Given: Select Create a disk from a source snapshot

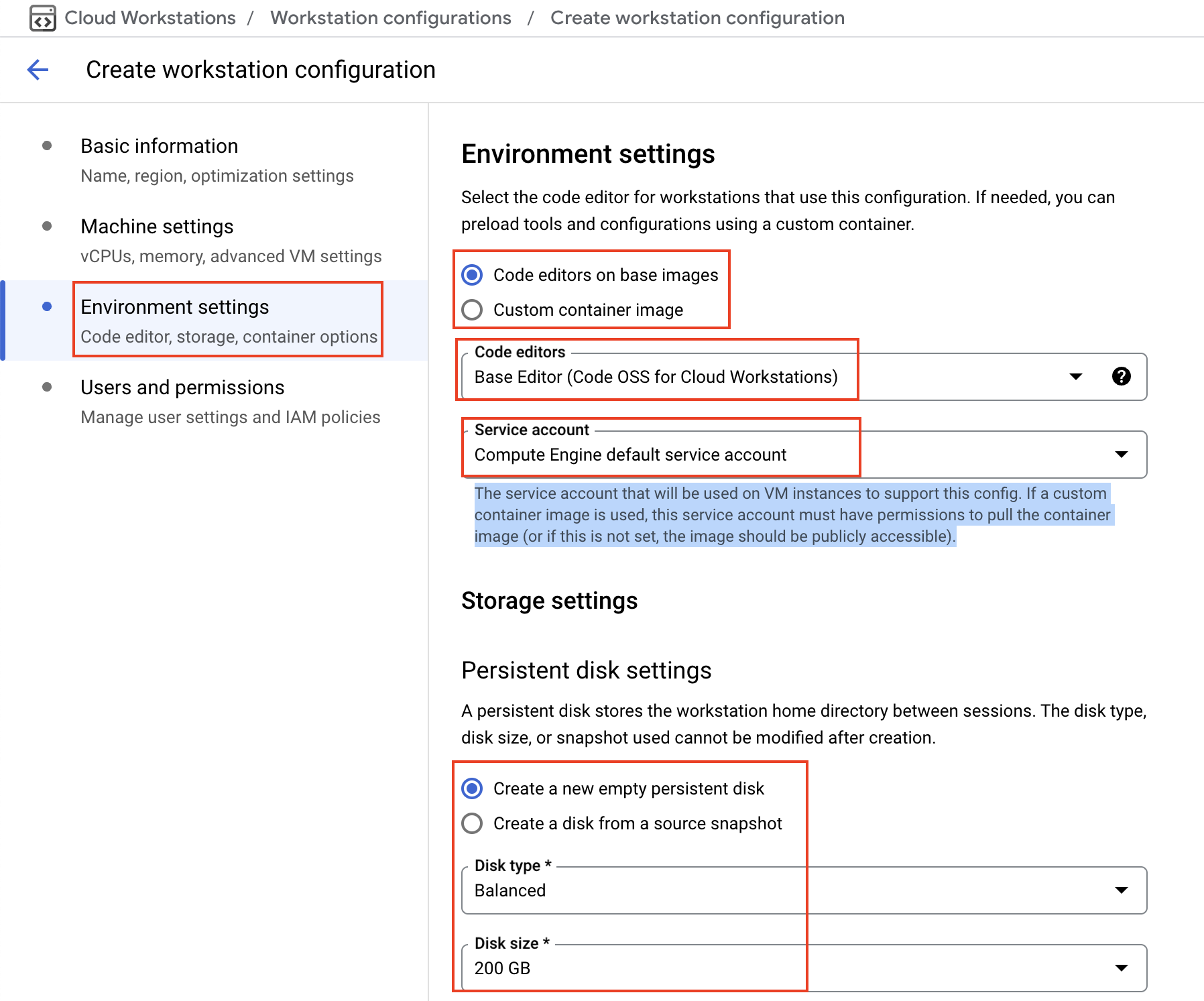Looking at the screenshot, I should [x=473, y=823].
